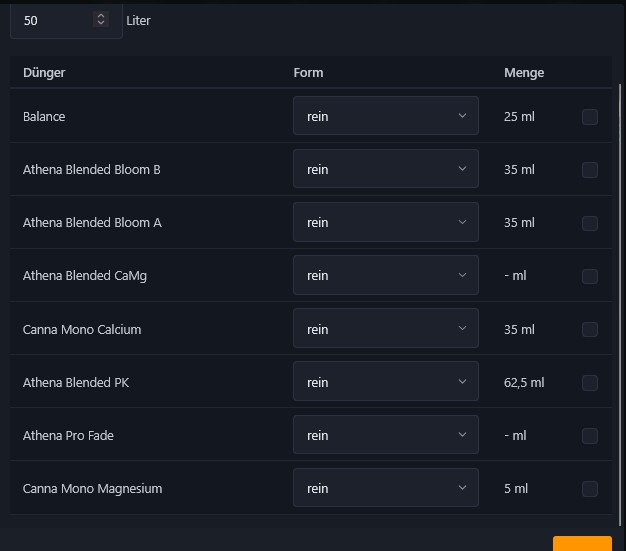626x551 pixels.
Task: Expand the Athena Blended PK Form dropdown
Action: [x=385, y=382]
